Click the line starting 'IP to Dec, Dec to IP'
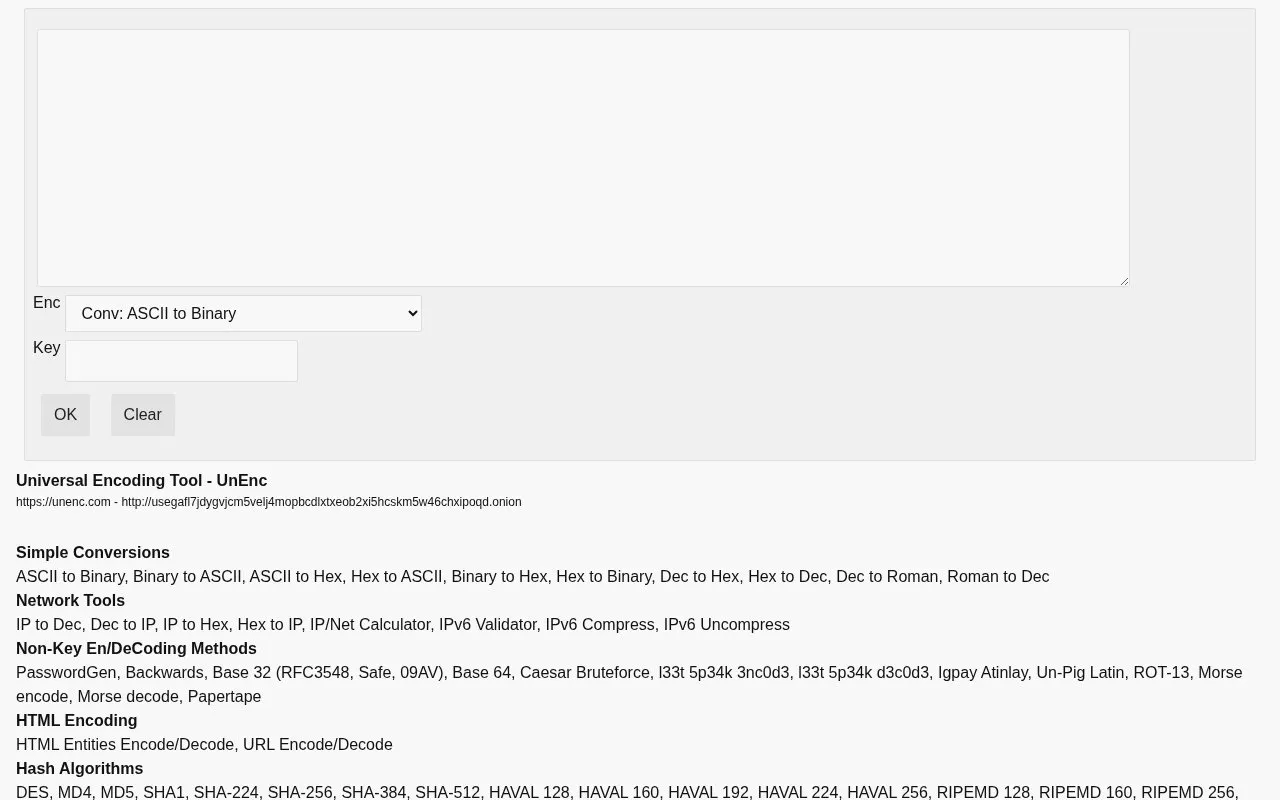Screen dimensions: 1280x800 (403, 625)
